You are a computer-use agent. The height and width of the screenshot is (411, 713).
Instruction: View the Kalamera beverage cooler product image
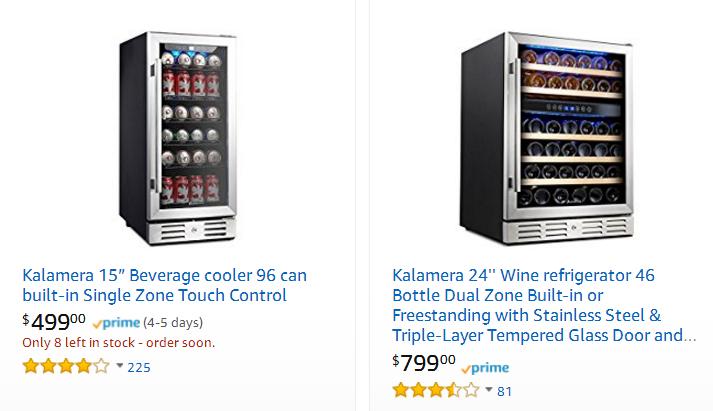click(x=179, y=139)
